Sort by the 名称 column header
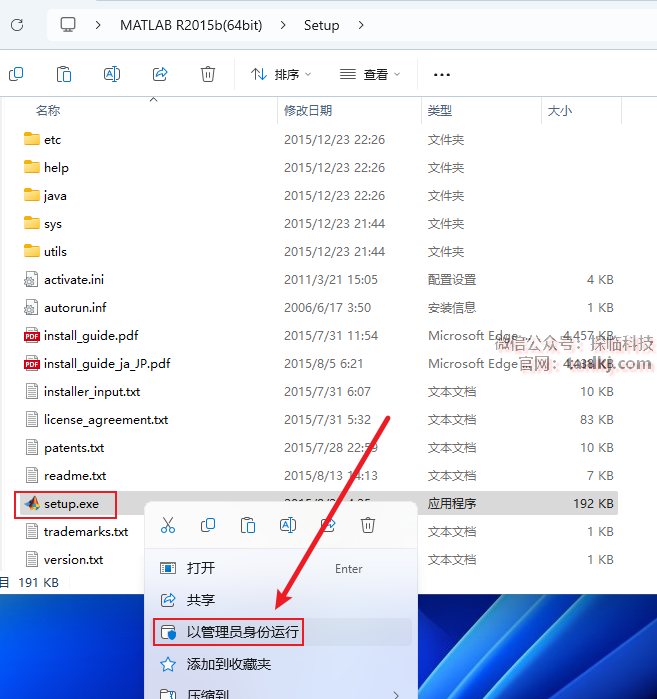This screenshot has height=699, width=657. 48,110
